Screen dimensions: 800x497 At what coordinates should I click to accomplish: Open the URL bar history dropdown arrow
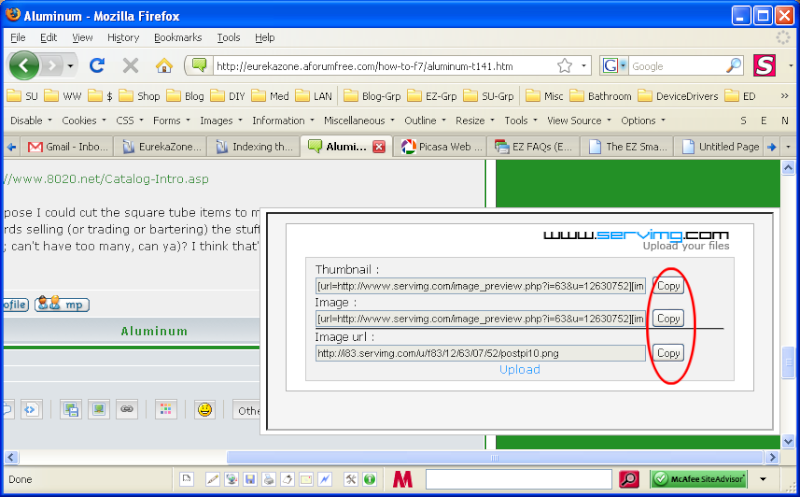tap(583, 66)
